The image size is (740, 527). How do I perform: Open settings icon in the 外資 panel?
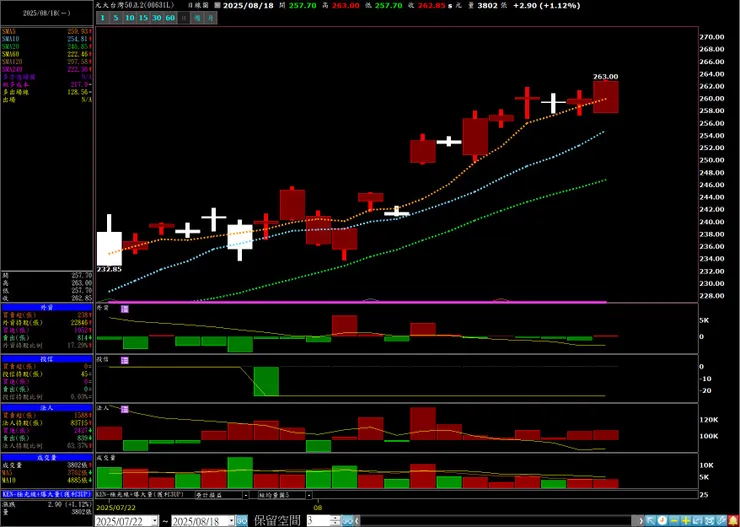coord(125,309)
